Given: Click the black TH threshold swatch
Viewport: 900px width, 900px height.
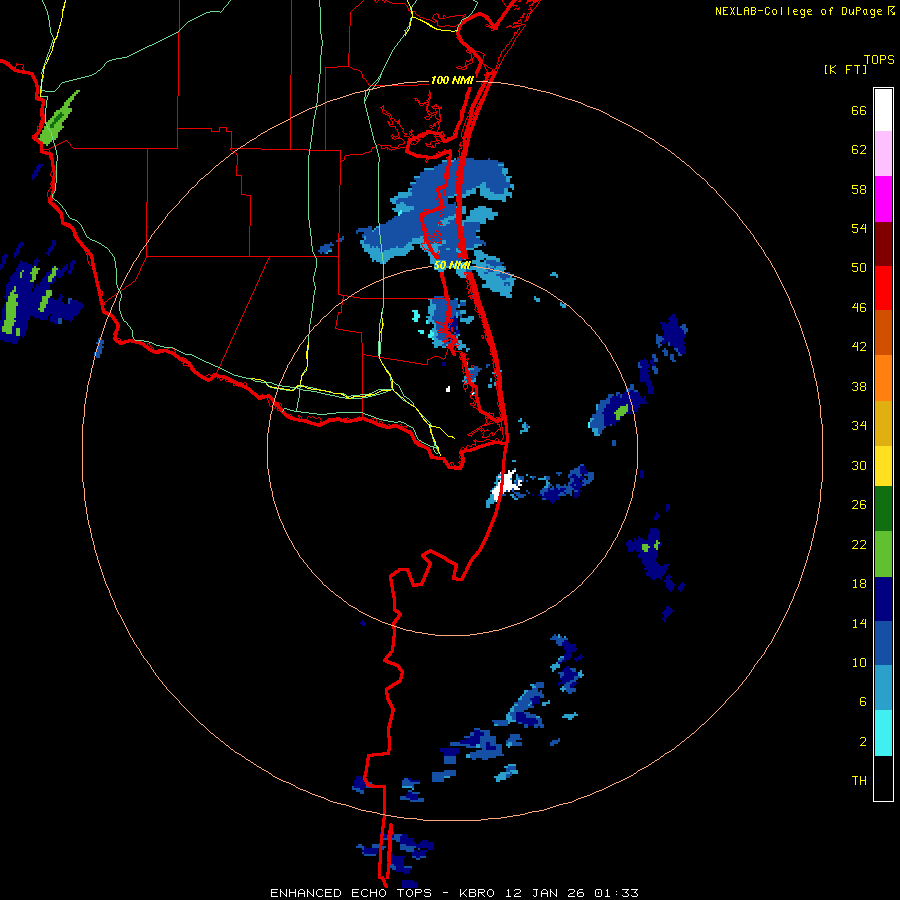Looking at the screenshot, I should click(883, 778).
